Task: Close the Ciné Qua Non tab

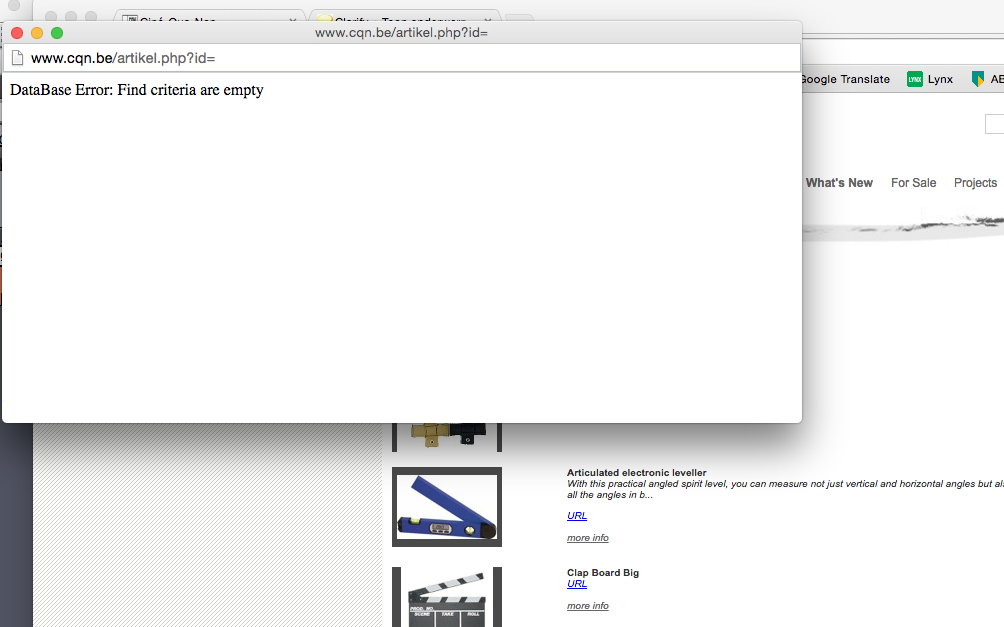Action: [292, 19]
